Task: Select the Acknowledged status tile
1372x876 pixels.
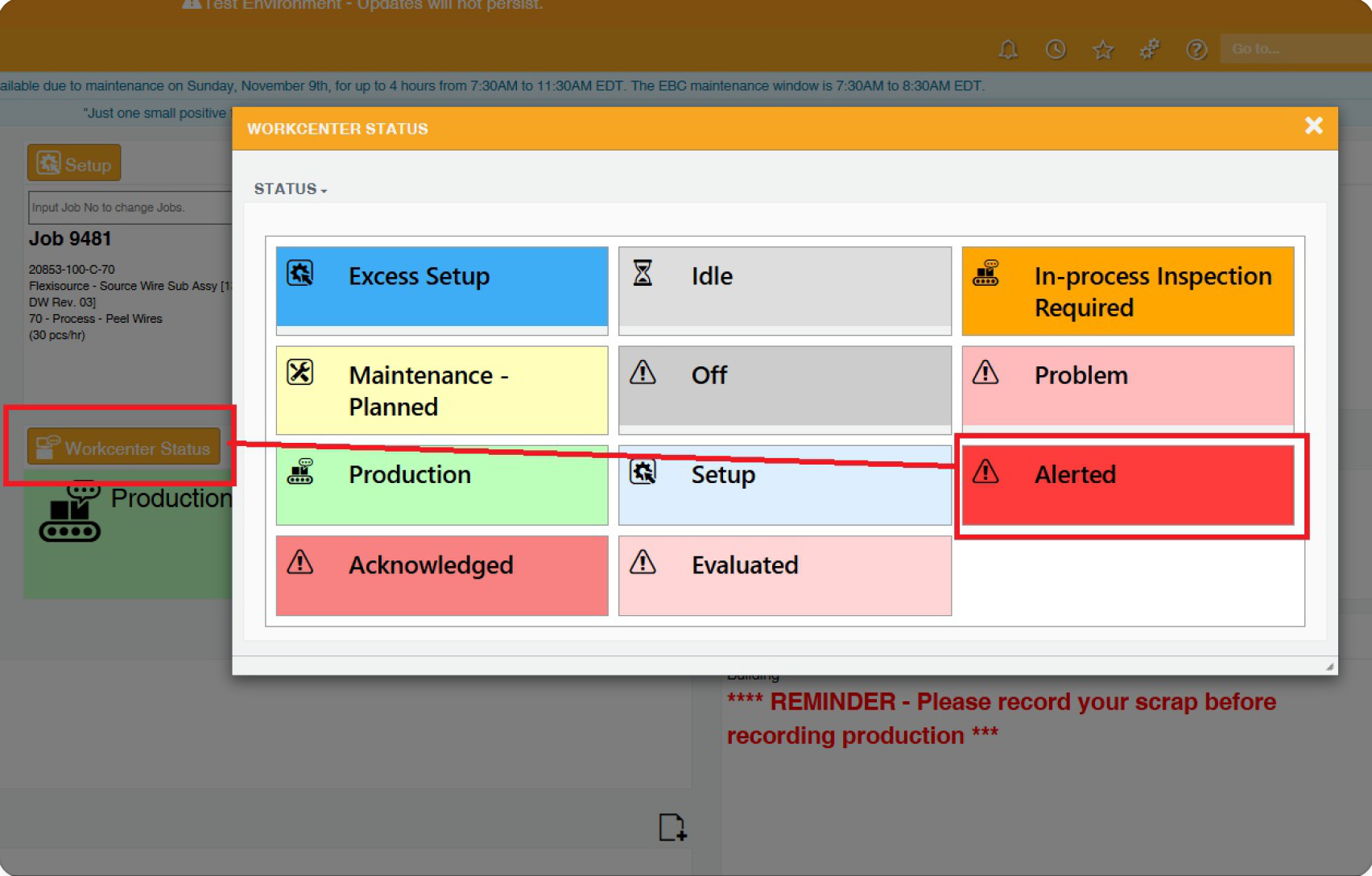Action: pos(441,576)
